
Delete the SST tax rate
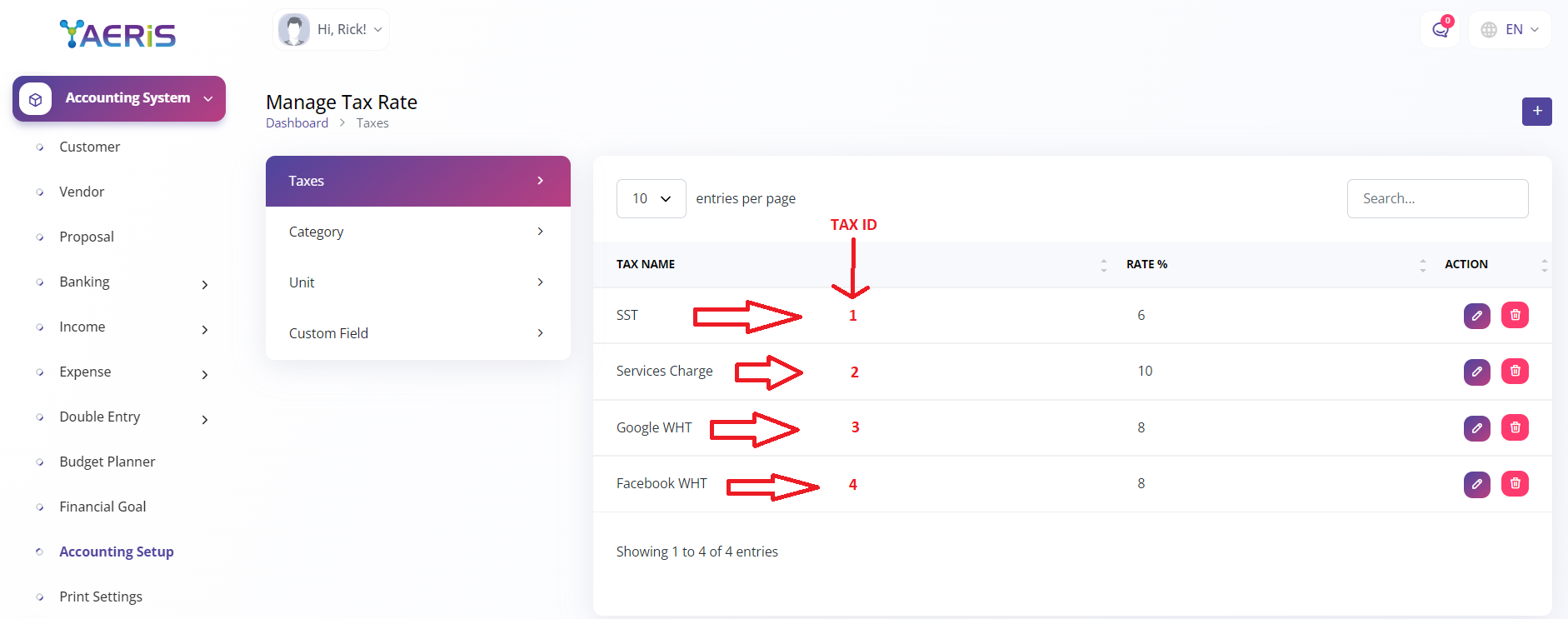[x=1515, y=316]
